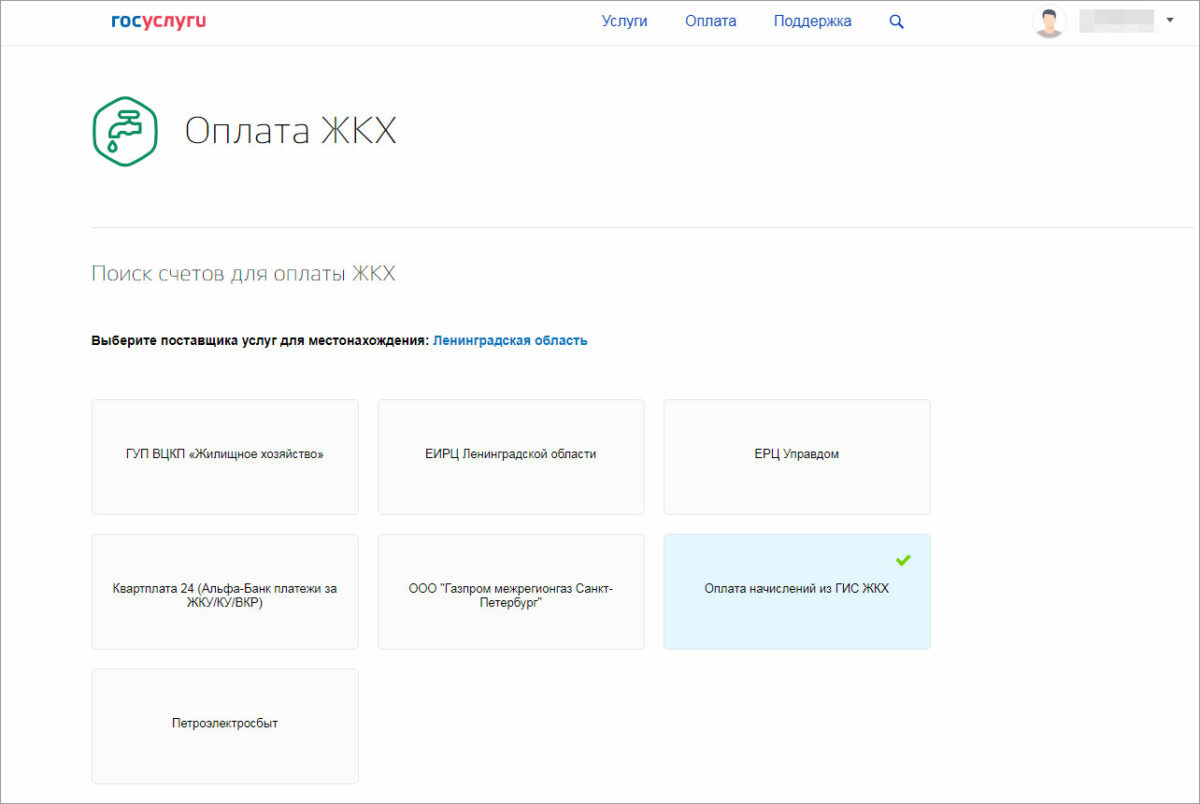Choose ЕРЦ Управдом provider card
1200x804 pixels.
click(797, 457)
